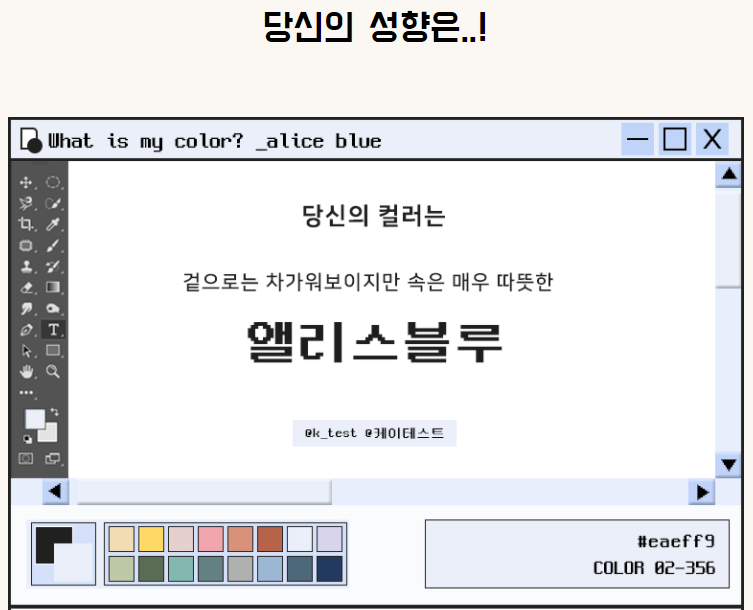Minimize the What is my color window
Screen dimensions: 753x610
[x=637, y=139]
